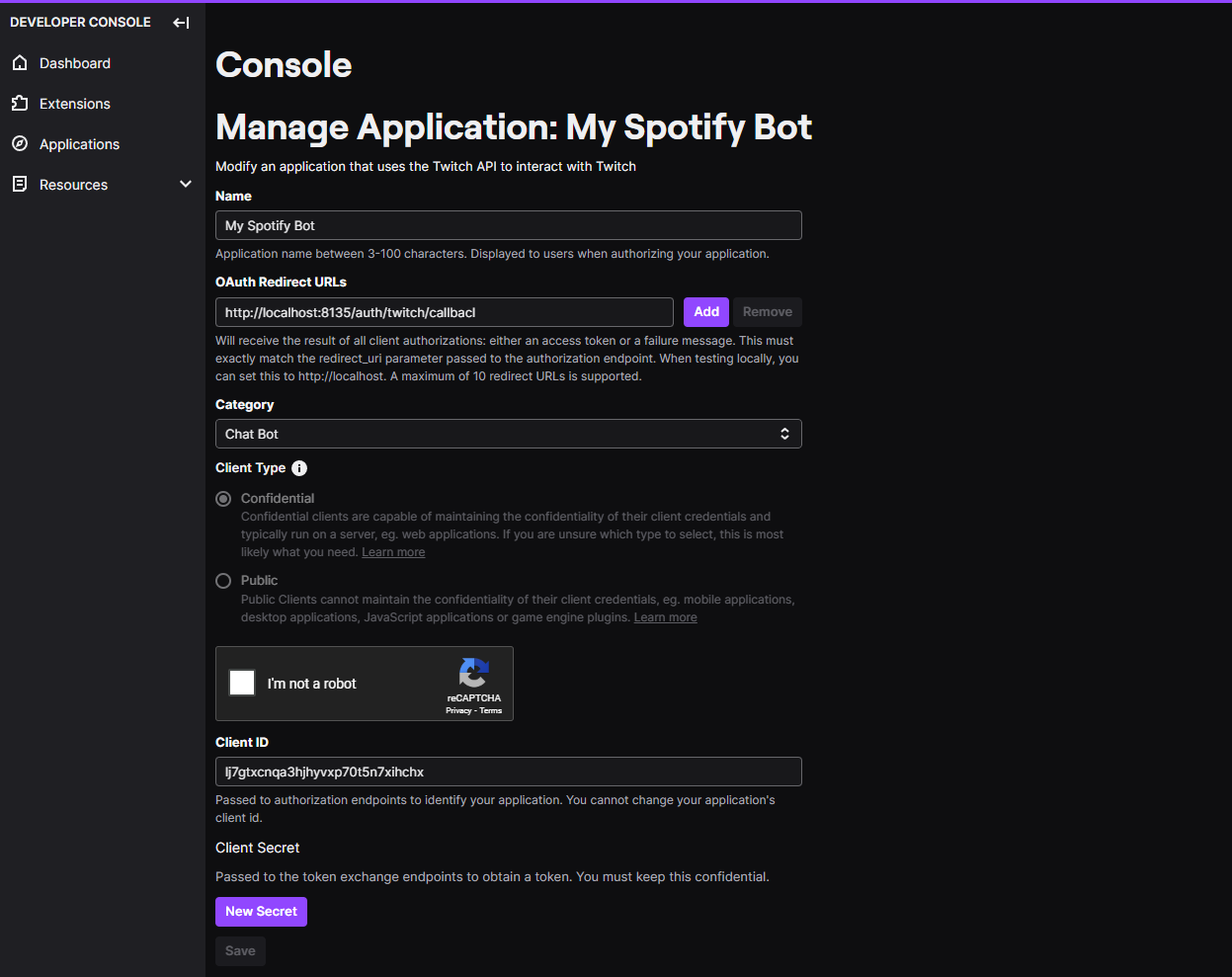Select the Public client type
1232x977 pixels.
click(x=223, y=581)
